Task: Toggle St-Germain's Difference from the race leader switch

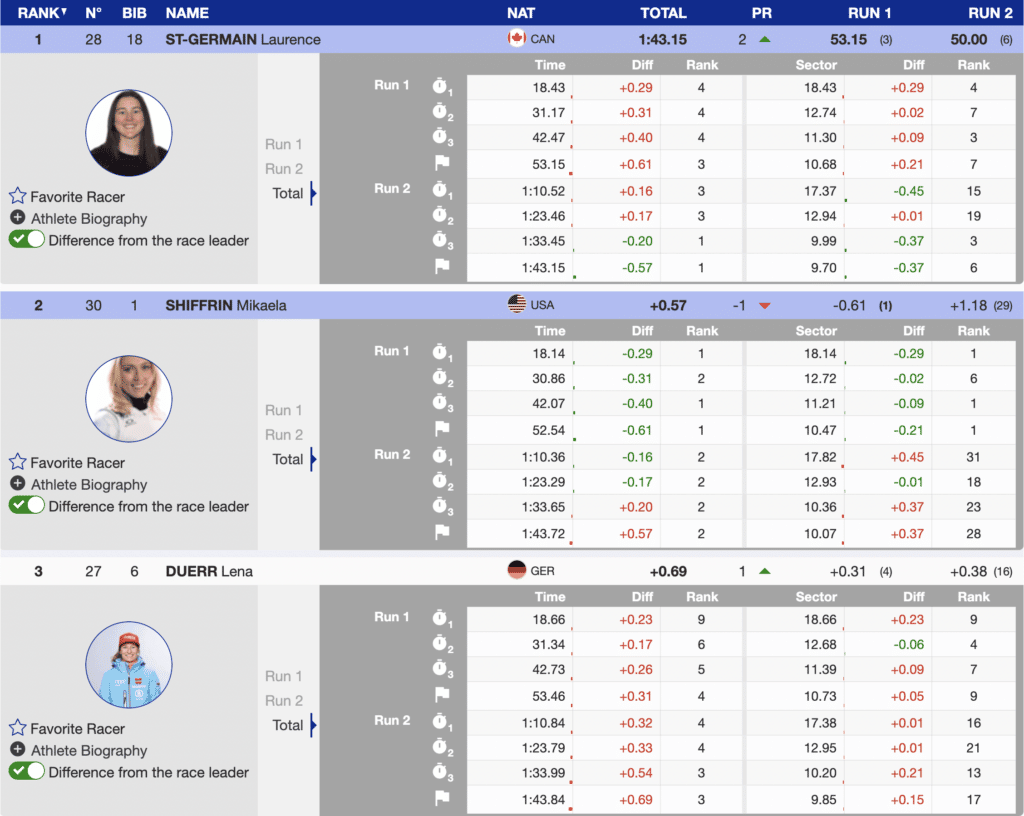Action: tap(27, 240)
